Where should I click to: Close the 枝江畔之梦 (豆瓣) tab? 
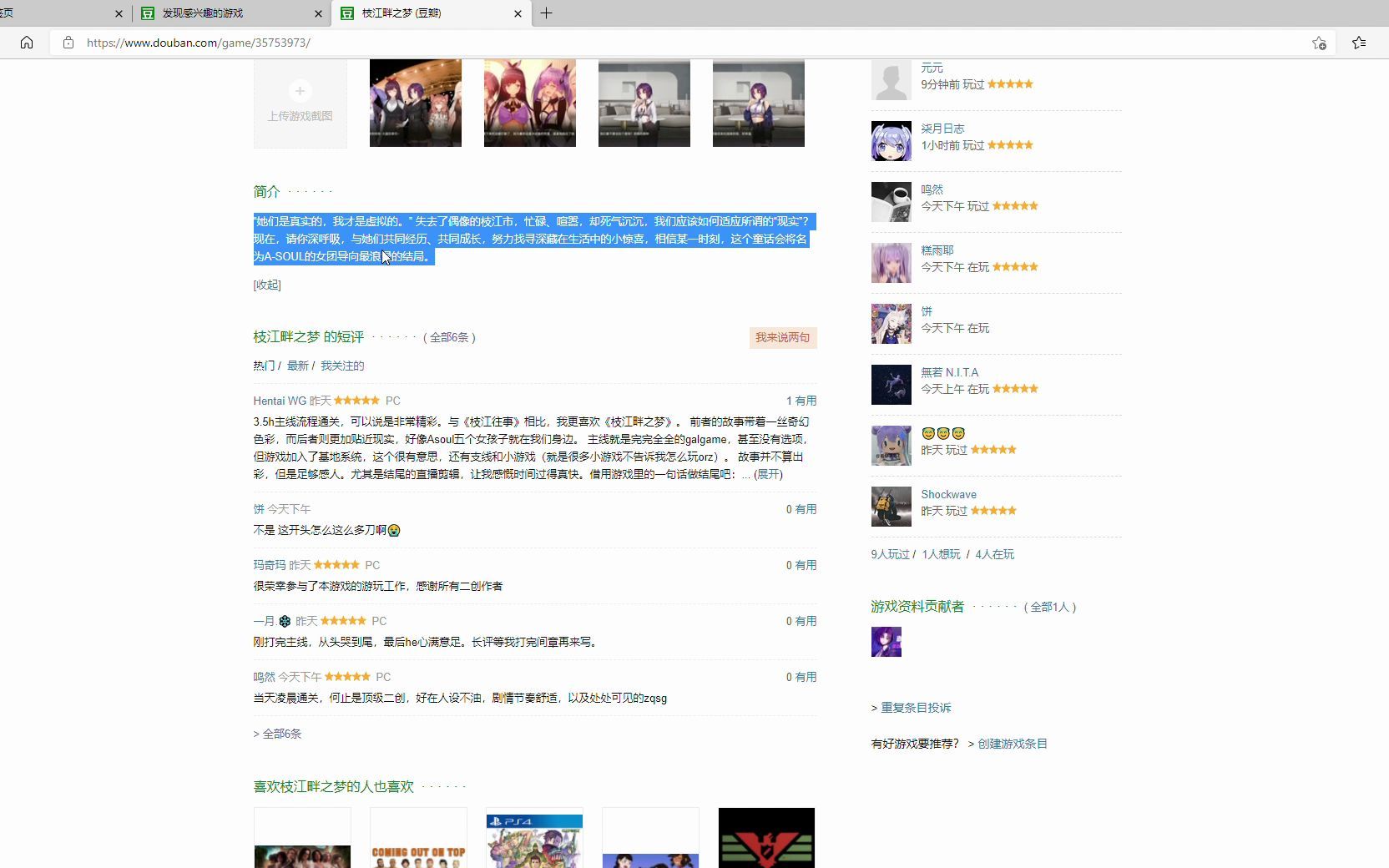click(518, 13)
